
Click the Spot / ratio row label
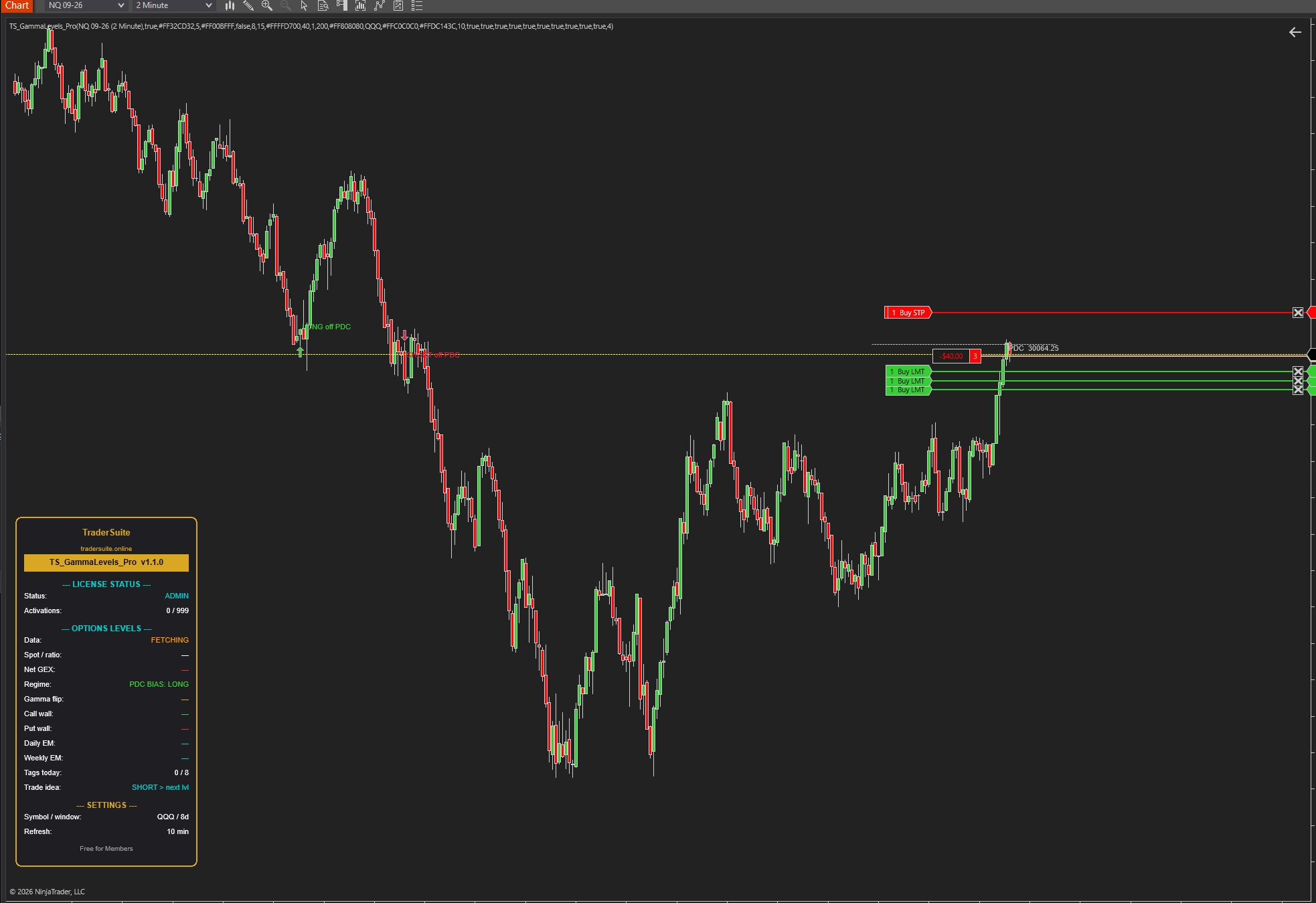43,655
